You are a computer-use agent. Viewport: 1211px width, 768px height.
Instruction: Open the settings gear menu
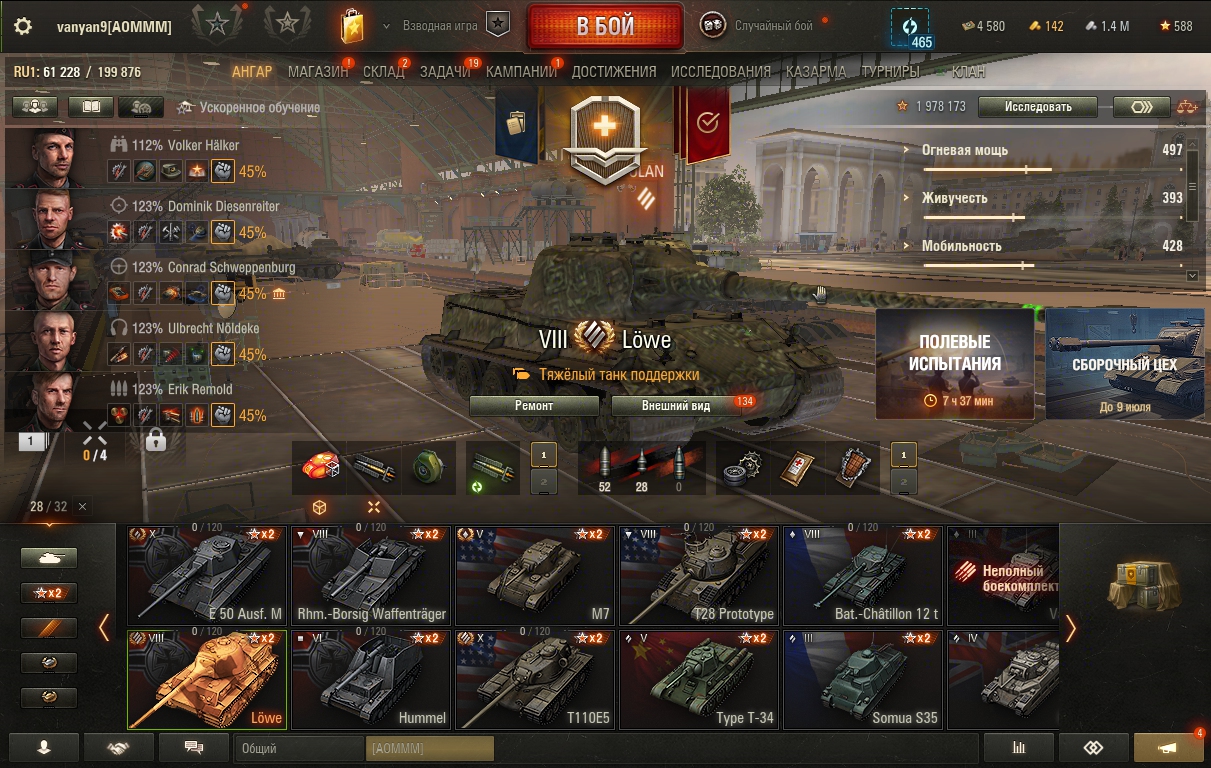pyautogui.click(x=22, y=27)
